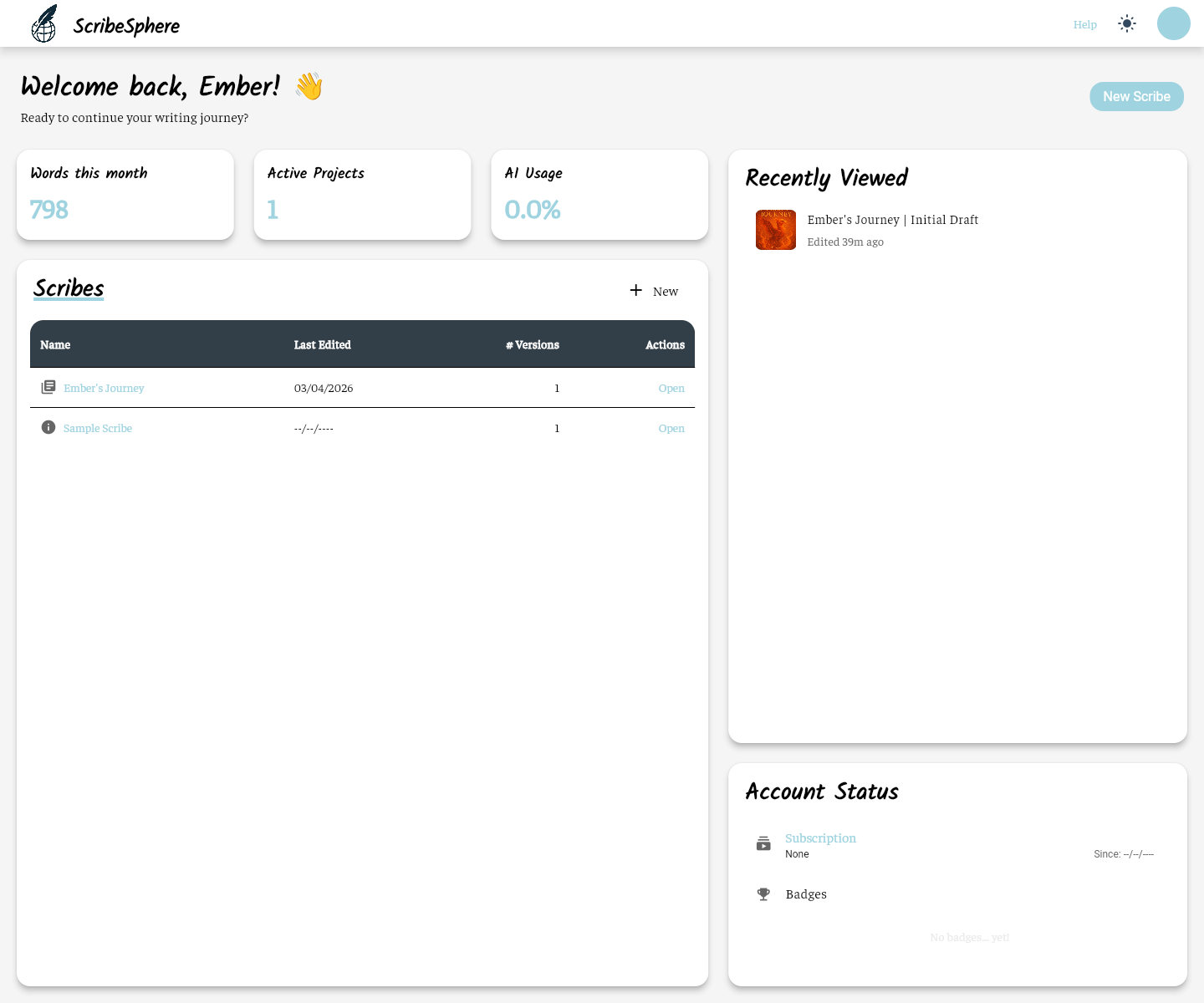The width and height of the screenshot is (1204, 1003).
Task: Open the Subscription link
Action: (x=820, y=838)
